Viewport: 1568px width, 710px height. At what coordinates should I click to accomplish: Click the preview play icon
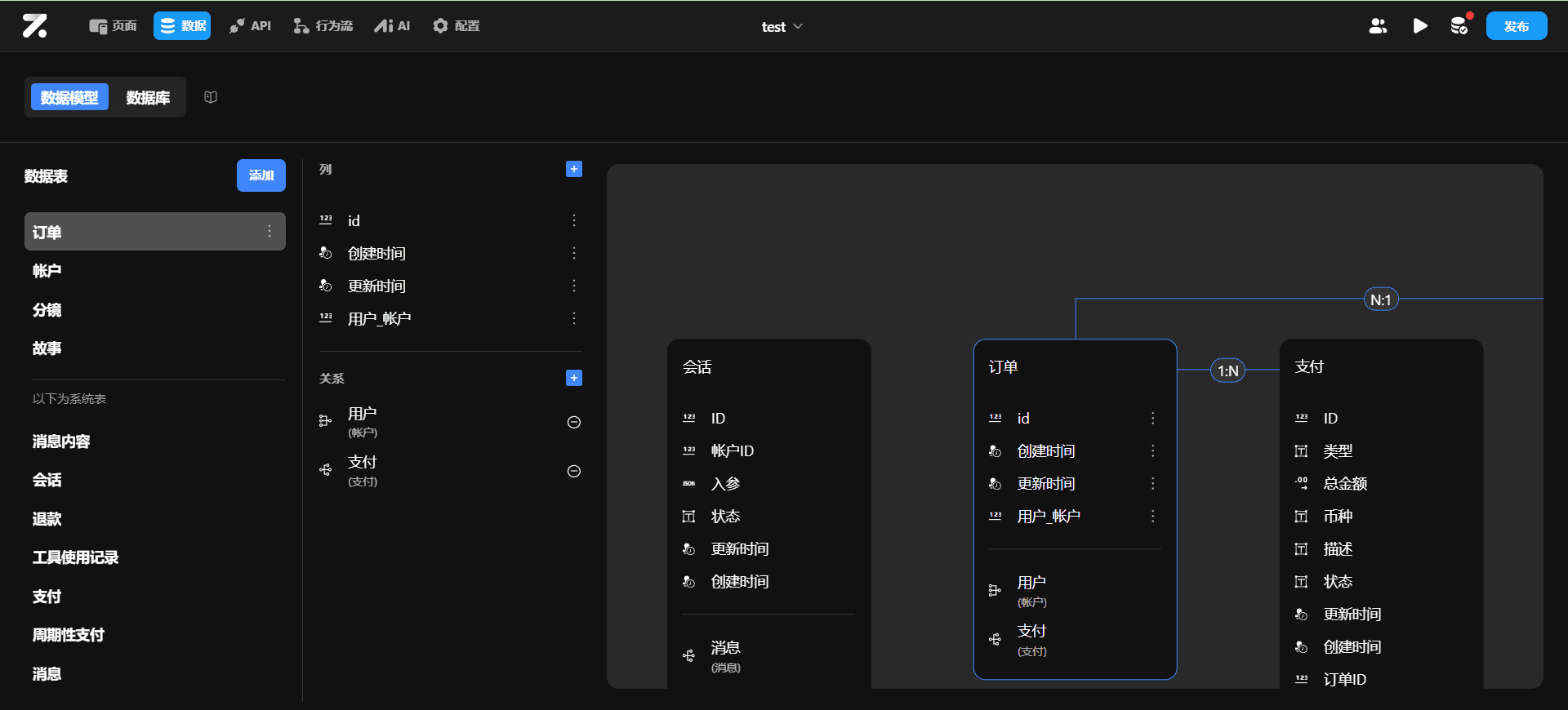pos(1420,26)
